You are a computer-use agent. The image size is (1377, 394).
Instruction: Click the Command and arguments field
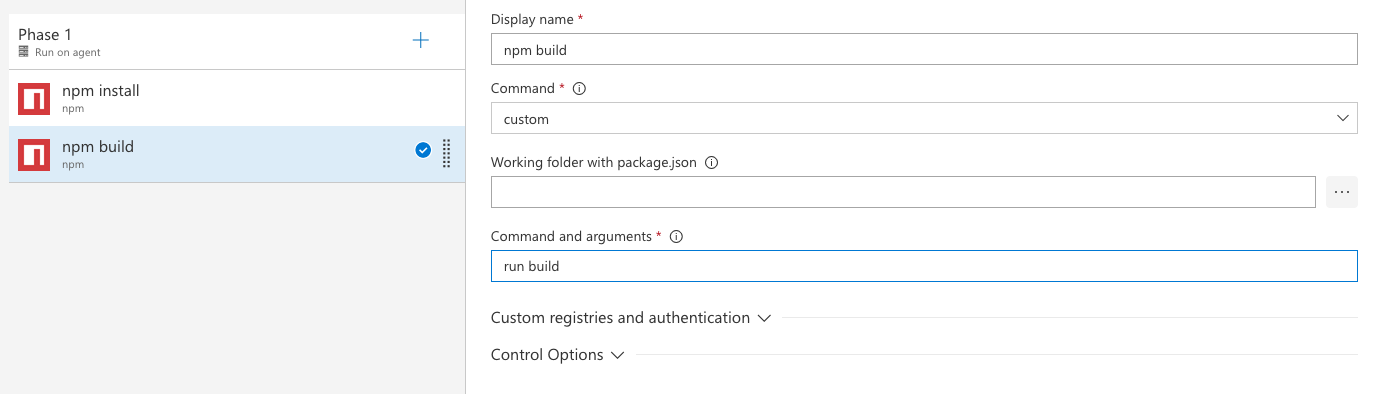click(x=924, y=266)
